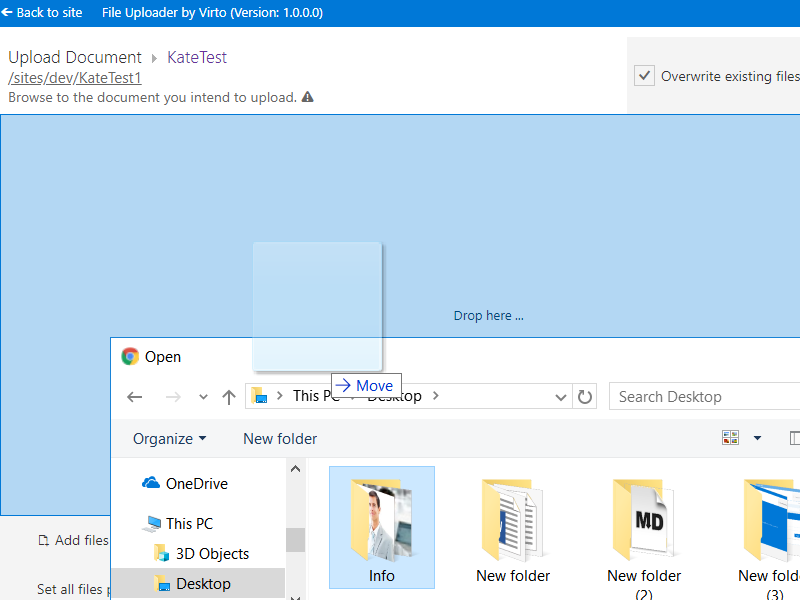This screenshot has height=600, width=800.
Task: Uncheck Overwrite existing files
Action: (644, 75)
